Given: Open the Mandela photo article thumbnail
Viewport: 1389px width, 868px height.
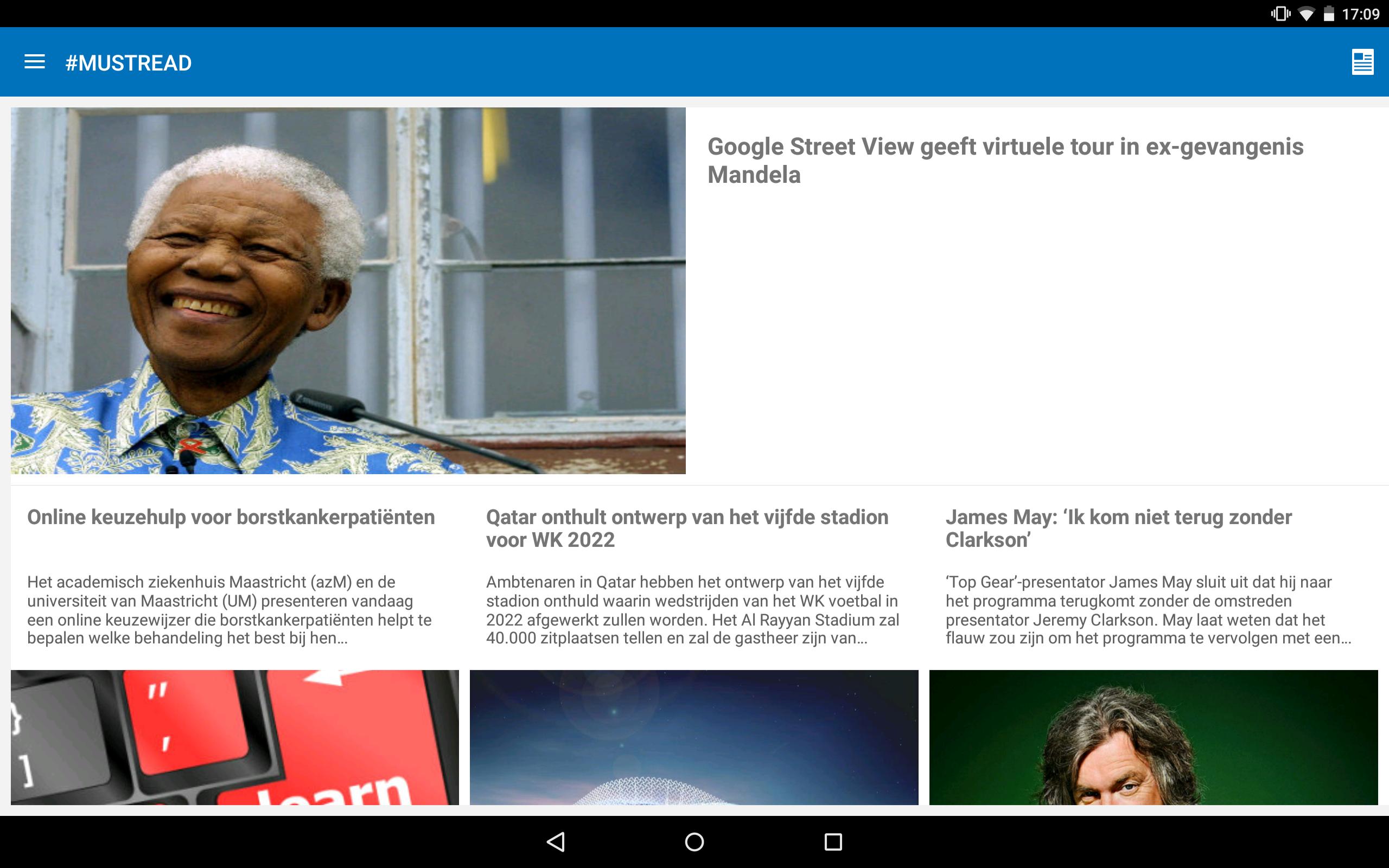Looking at the screenshot, I should point(348,290).
